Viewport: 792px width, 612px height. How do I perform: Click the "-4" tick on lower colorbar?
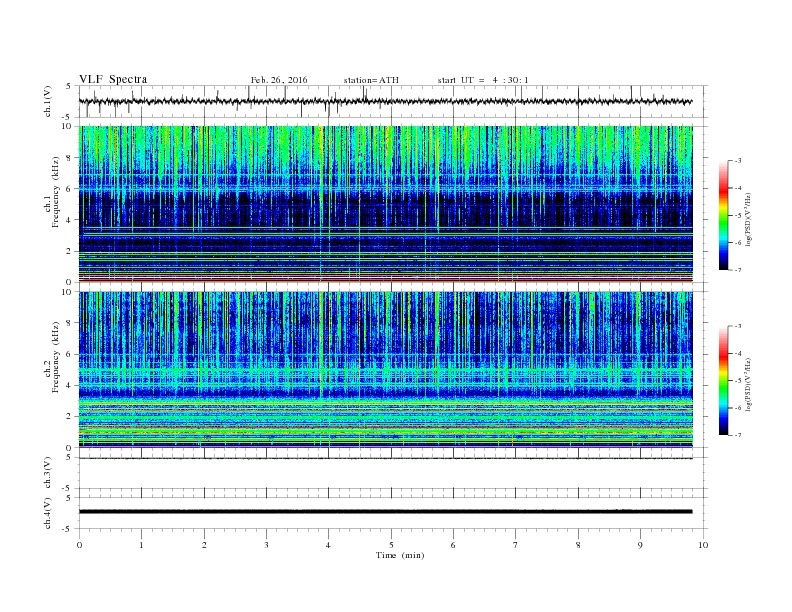(x=738, y=353)
